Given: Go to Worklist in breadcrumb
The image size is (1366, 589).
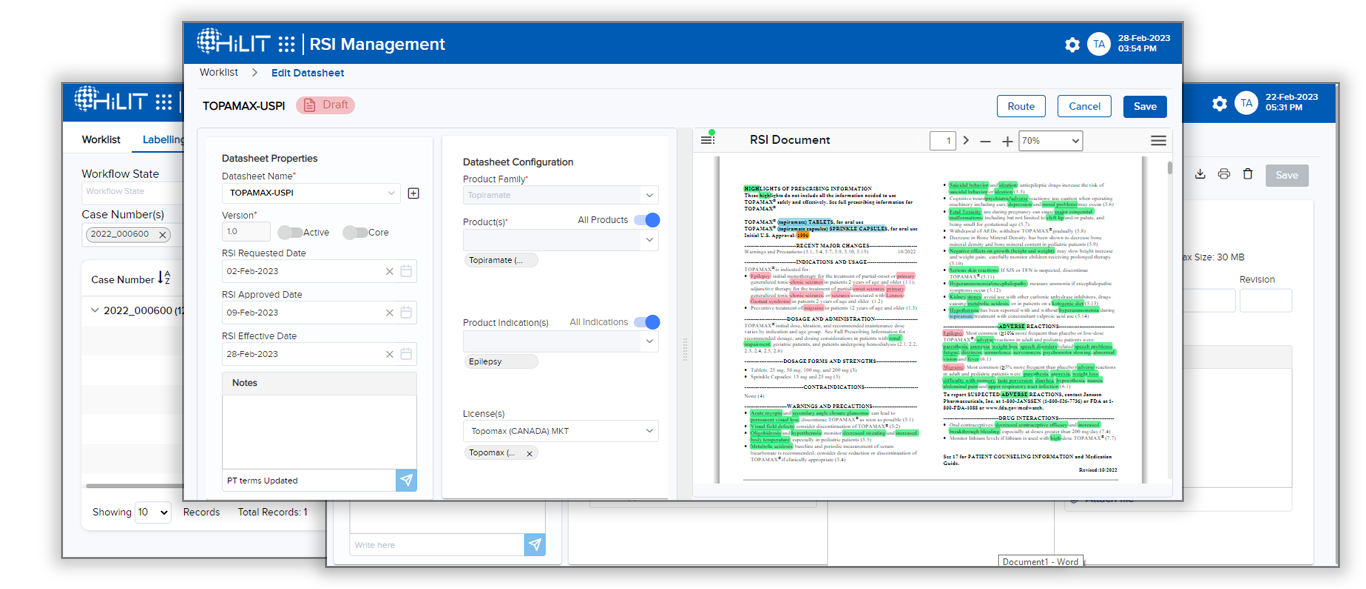Looking at the screenshot, I should pos(219,73).
